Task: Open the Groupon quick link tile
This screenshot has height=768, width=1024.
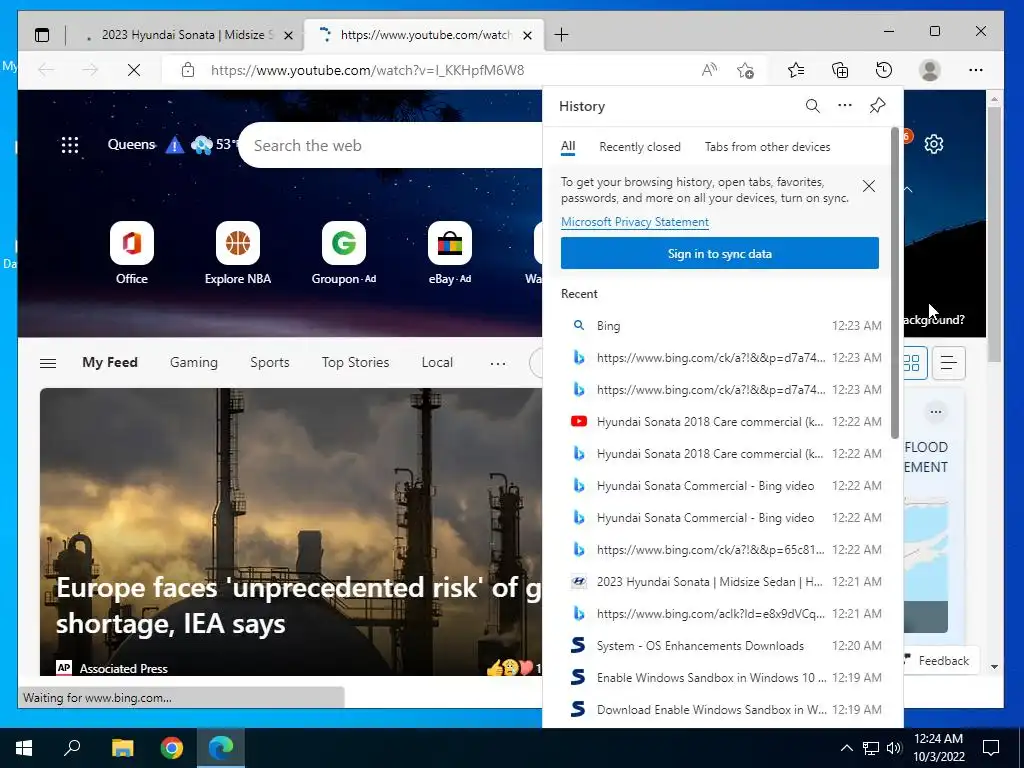Action: pos(344,253)
